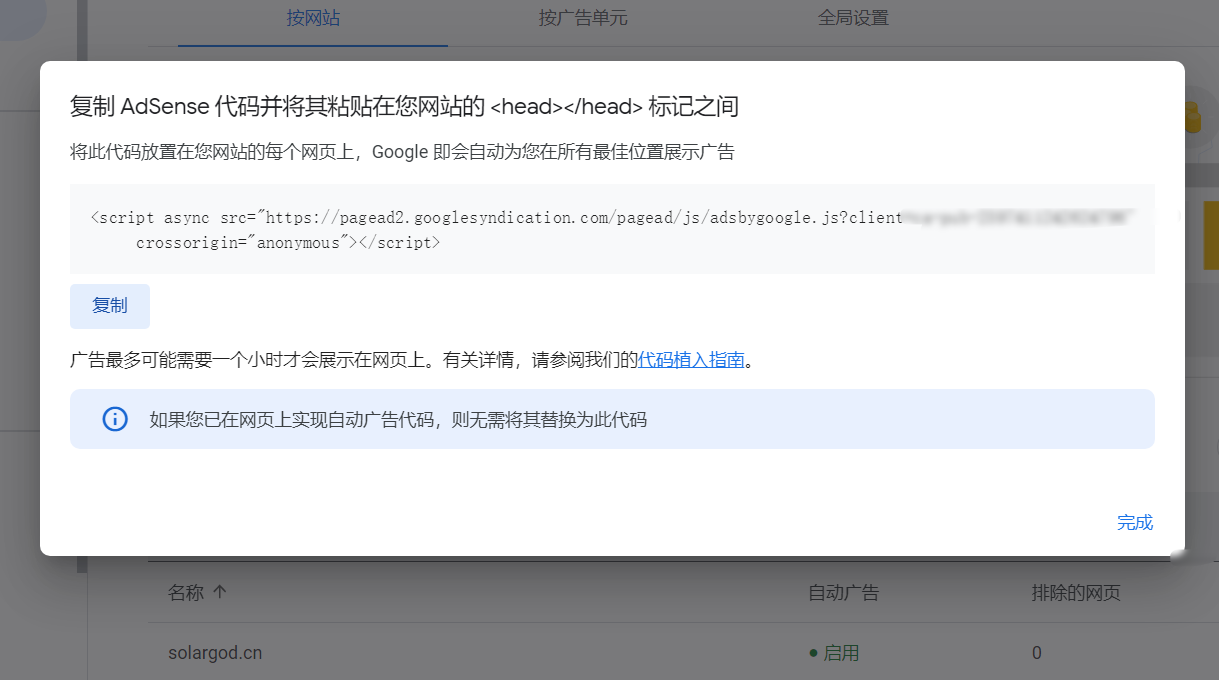The width and height of the screenshot is (1219, 680).
Task: Click the AdSense script code snippet
Action: click(500, 228)
